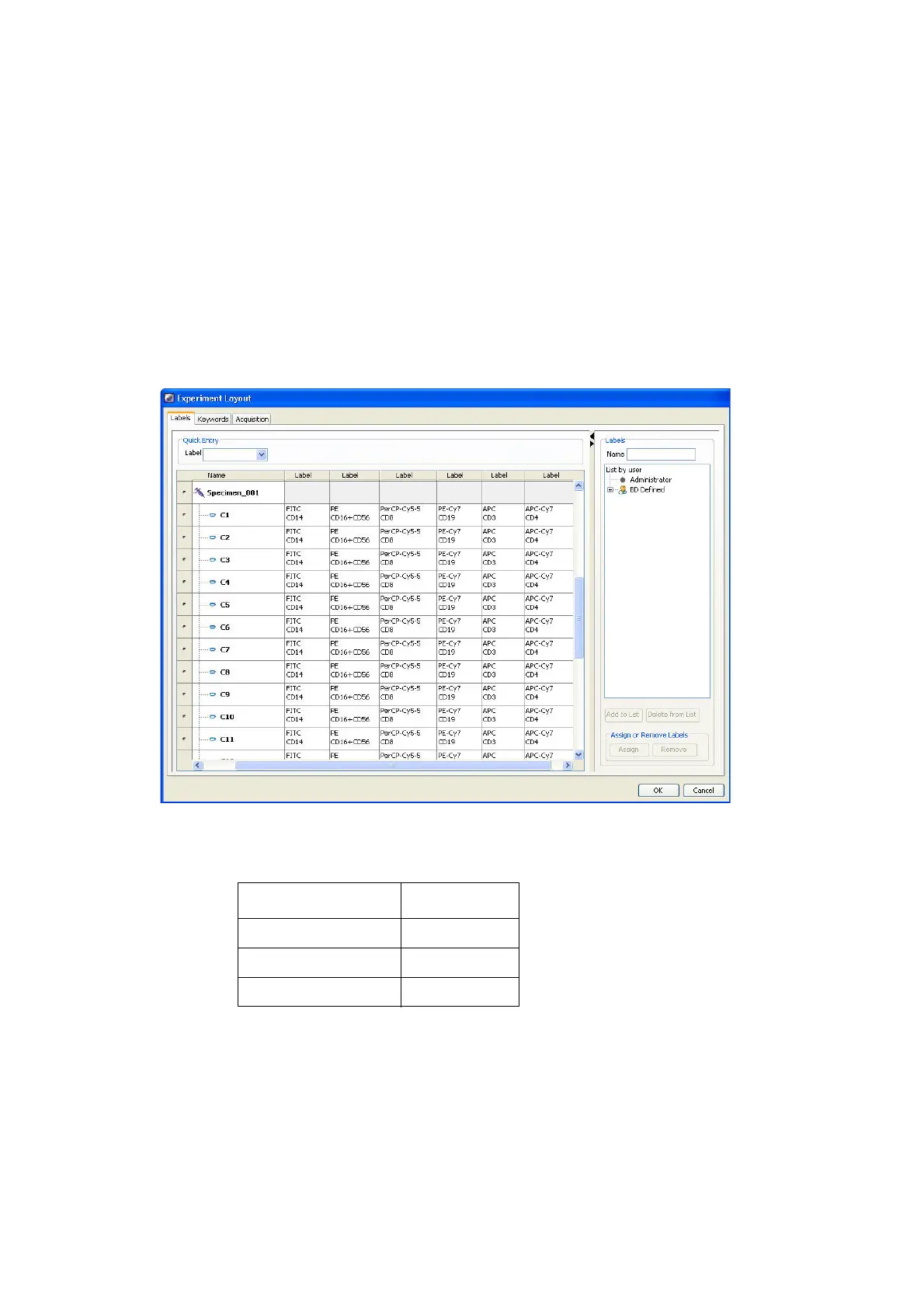Select the BD Defined entry in user list
The width and height of the screenshot is (924, 1308).
(647, 490)
